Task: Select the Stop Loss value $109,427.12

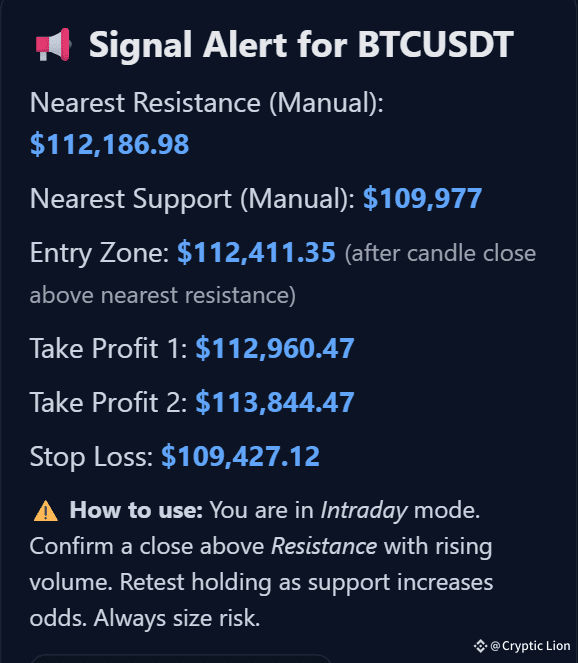Action: pyautogui.click(x=240, y=456)
